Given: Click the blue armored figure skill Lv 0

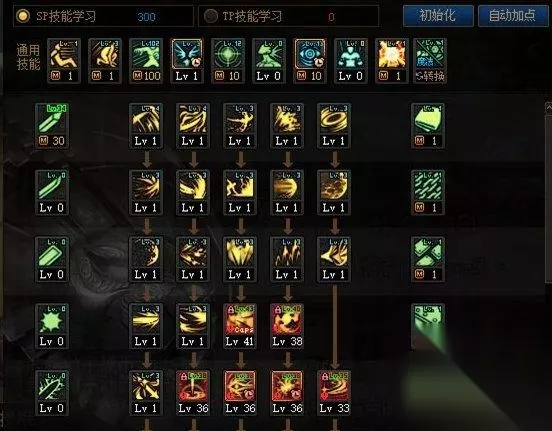Looking at the screenshot, I should tap(351, 61).
